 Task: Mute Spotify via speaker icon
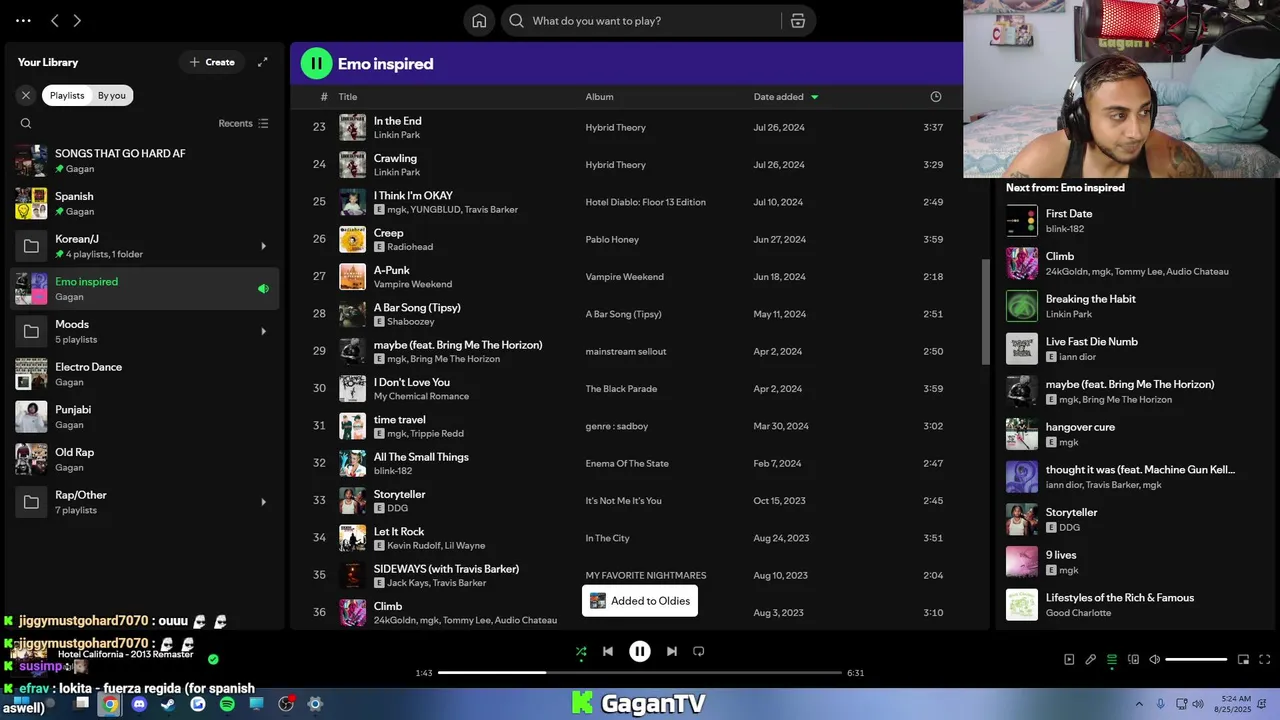click(1154, 660)
